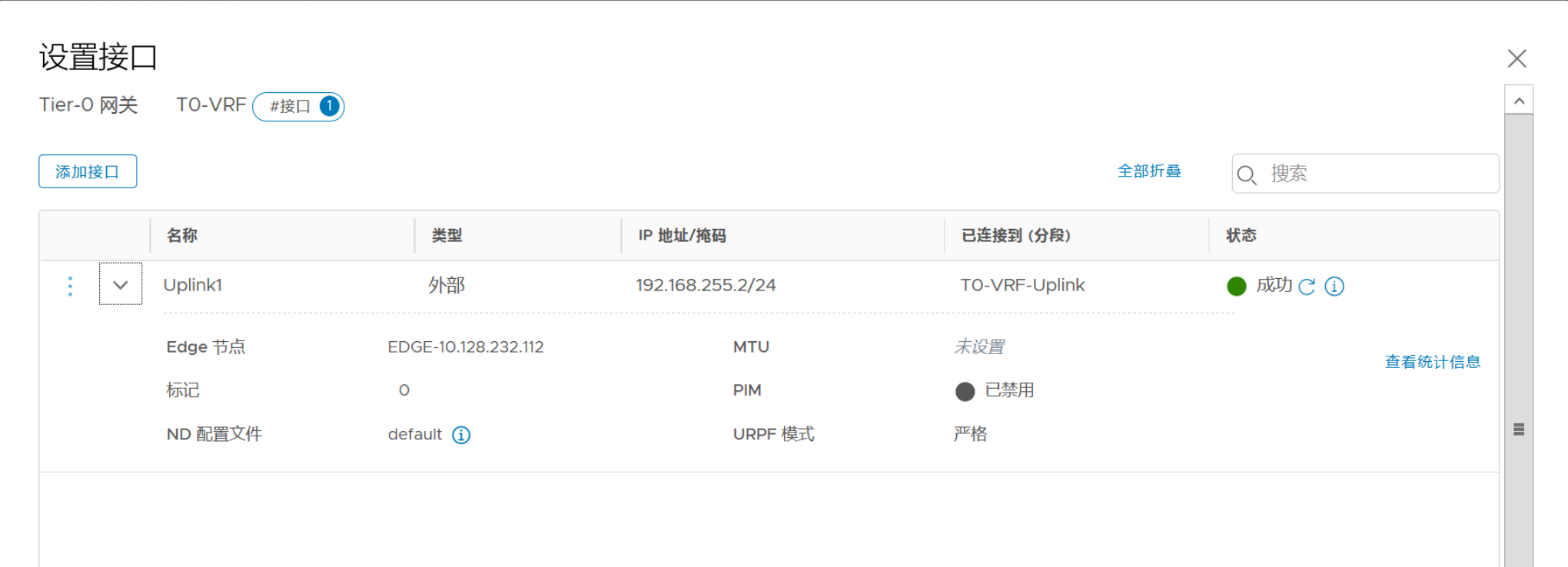The width and height of the screenshot is (1568, 567).
Task: Click the 添加接口 button
Action: coord(88,171)
